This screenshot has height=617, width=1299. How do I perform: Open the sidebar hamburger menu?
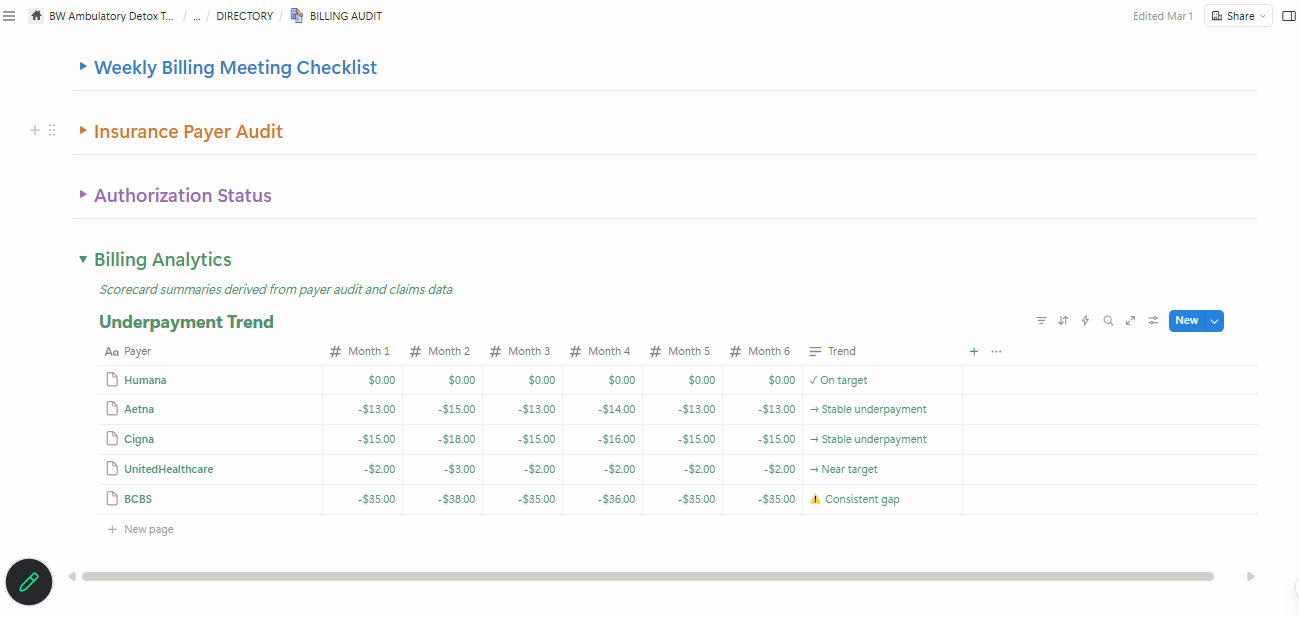[9, 15]
